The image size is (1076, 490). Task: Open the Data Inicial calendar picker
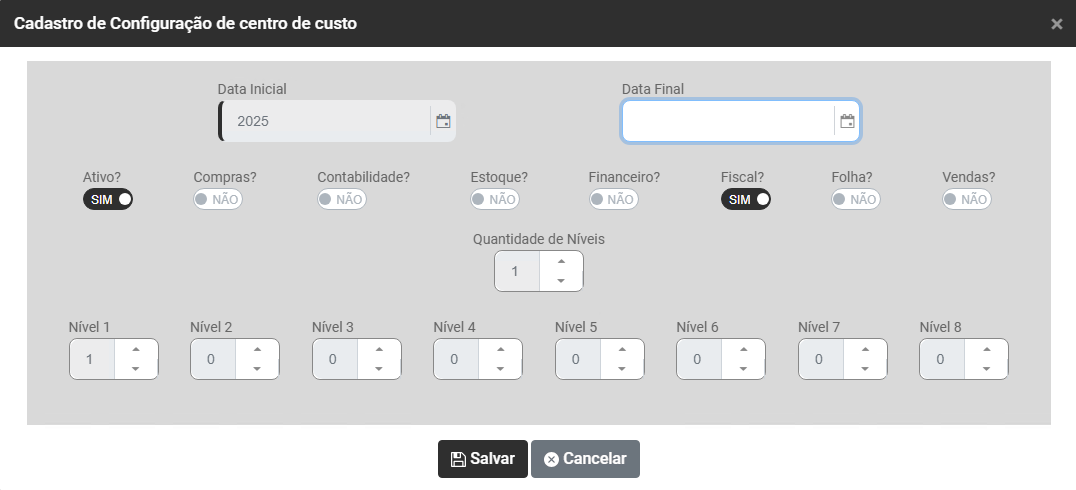tap(443, 121)
